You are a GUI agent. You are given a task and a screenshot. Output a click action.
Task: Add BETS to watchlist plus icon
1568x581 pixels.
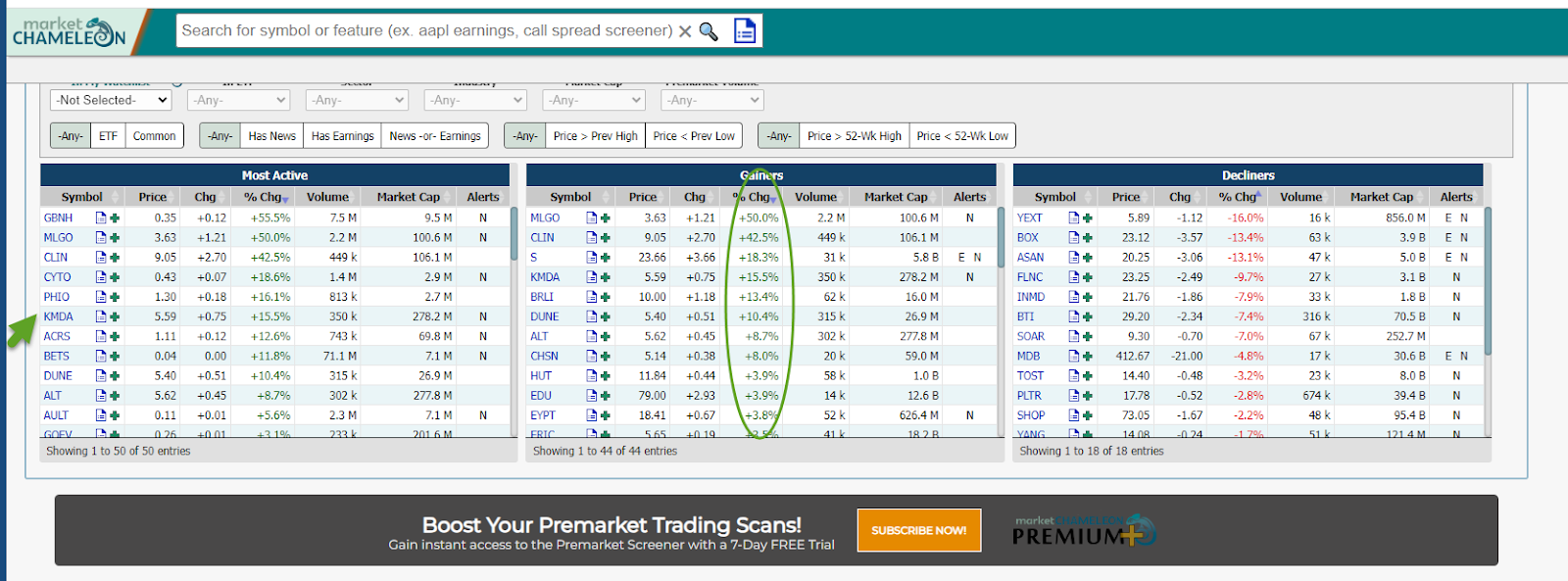tap(115, 357)
